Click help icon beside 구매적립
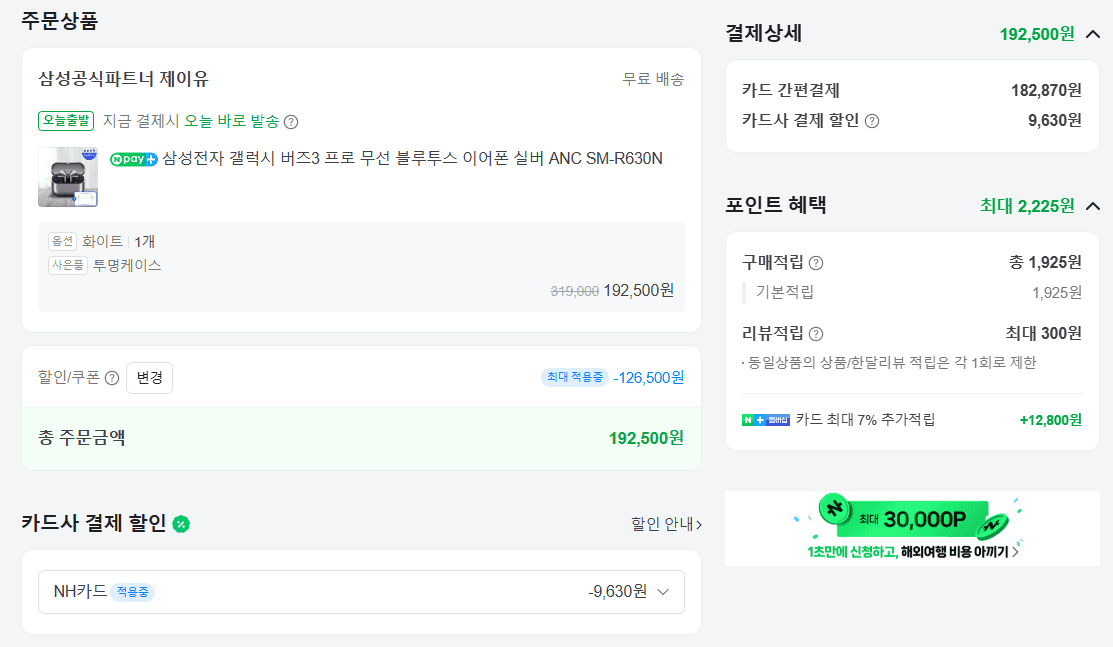The width and height of the screenshot is (1113, 647). pyautogui.click(x=816, y=263)
